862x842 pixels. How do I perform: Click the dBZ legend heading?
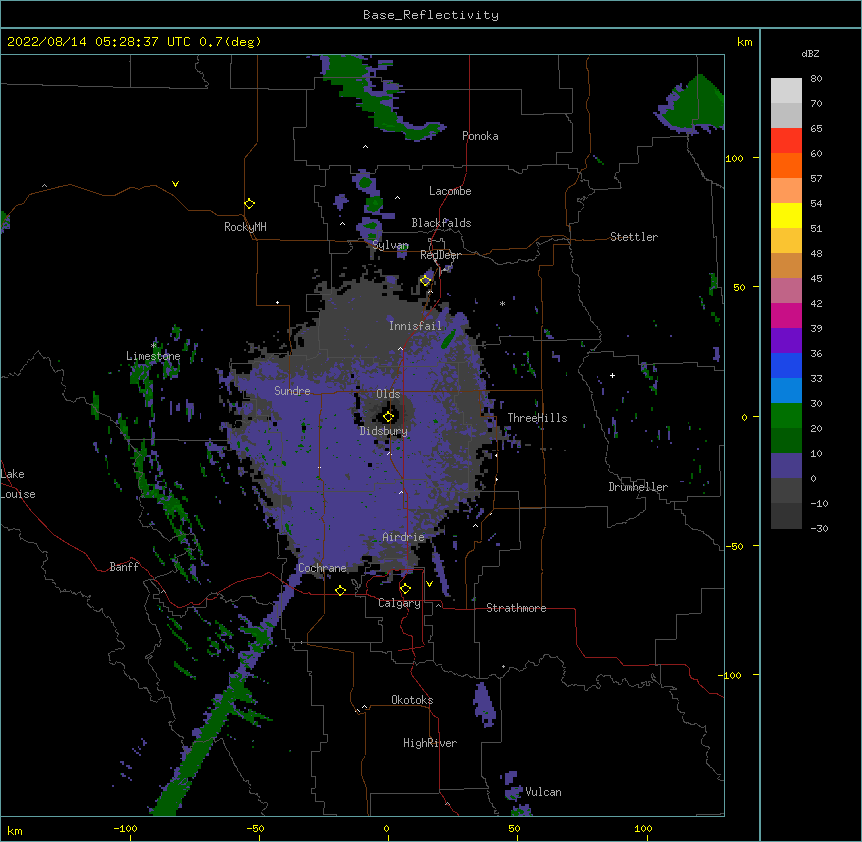pyautogui.click(x=810, y=53)
